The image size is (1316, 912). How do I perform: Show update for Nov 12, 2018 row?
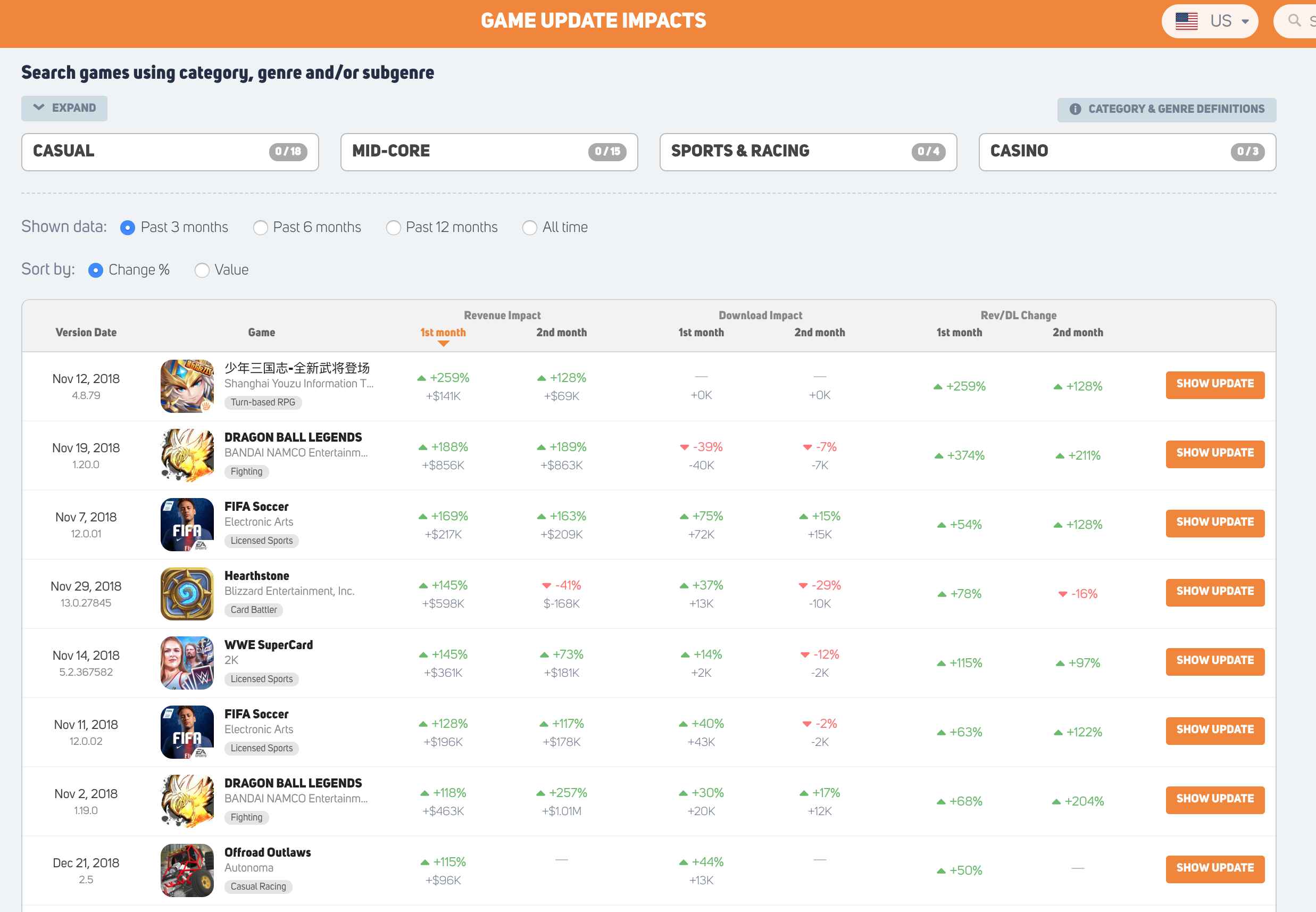[1215, 385]
